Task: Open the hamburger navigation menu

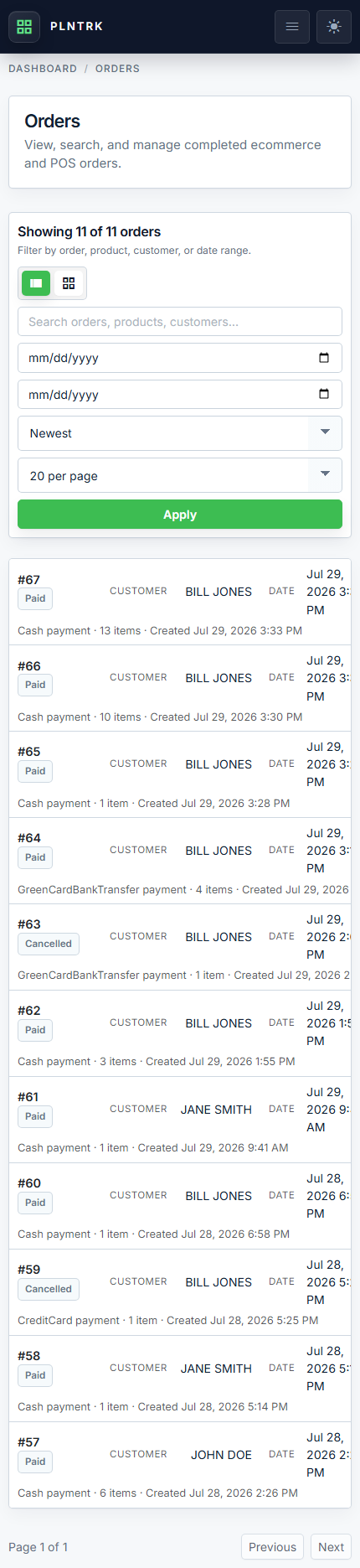Action: tap(292, 26)
